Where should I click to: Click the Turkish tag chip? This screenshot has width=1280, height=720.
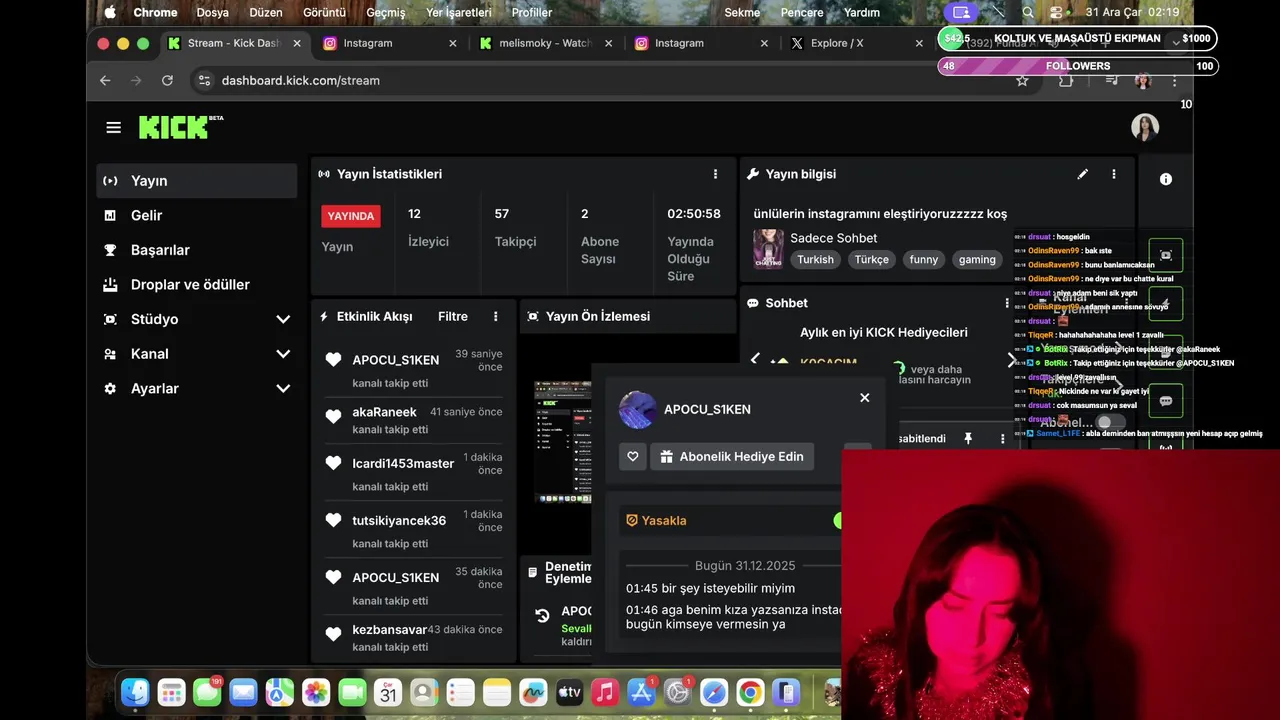(x=815, y=259)
